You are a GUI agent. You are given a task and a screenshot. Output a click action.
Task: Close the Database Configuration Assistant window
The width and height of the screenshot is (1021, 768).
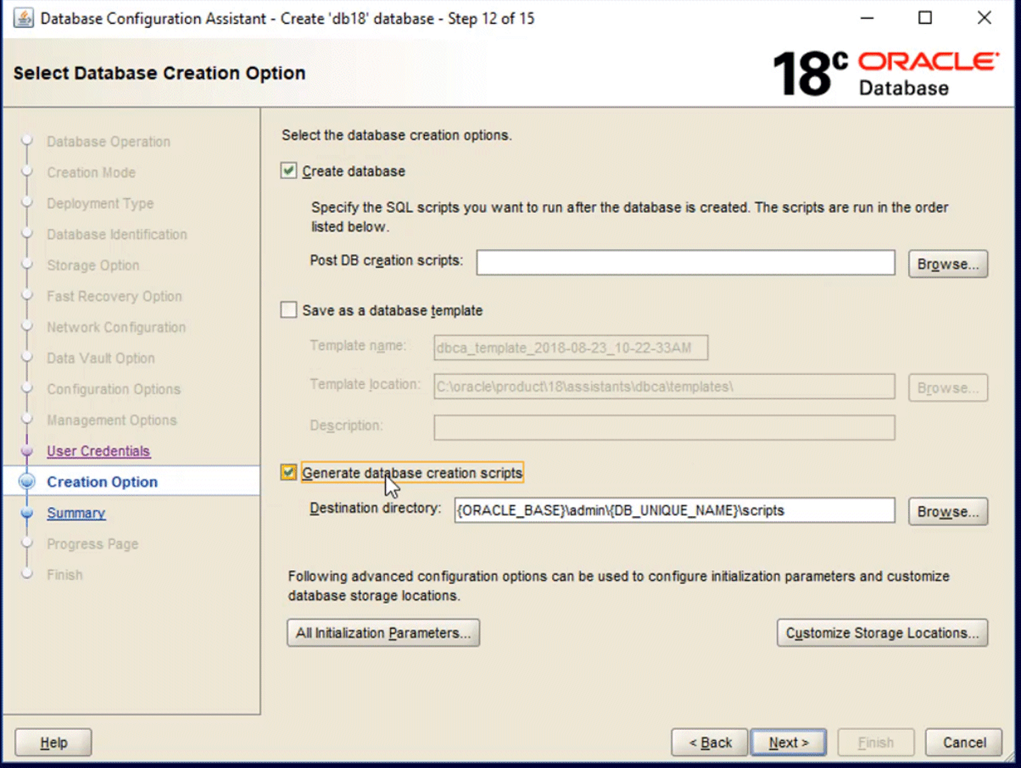984,18
